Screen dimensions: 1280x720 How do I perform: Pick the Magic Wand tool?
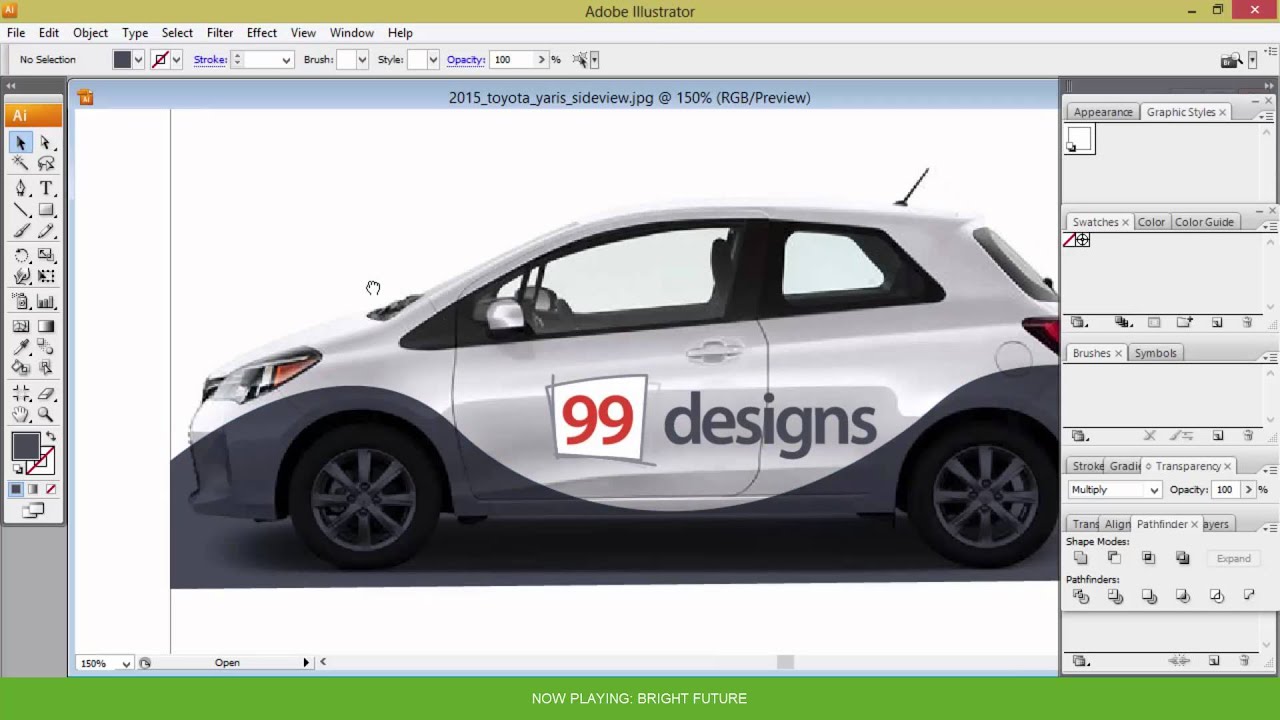coord(21,164)
